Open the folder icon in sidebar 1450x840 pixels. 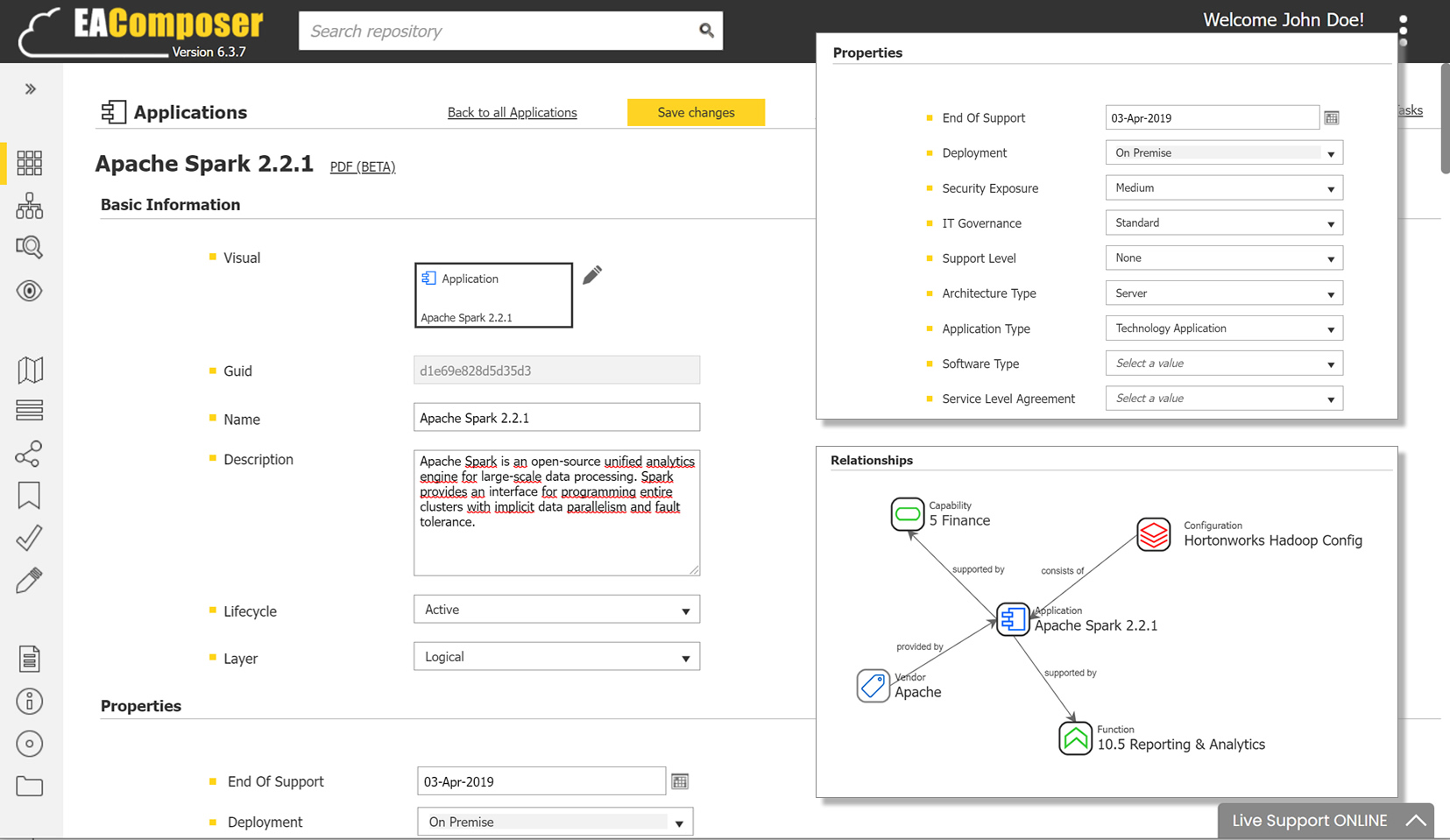coord(29,786)
